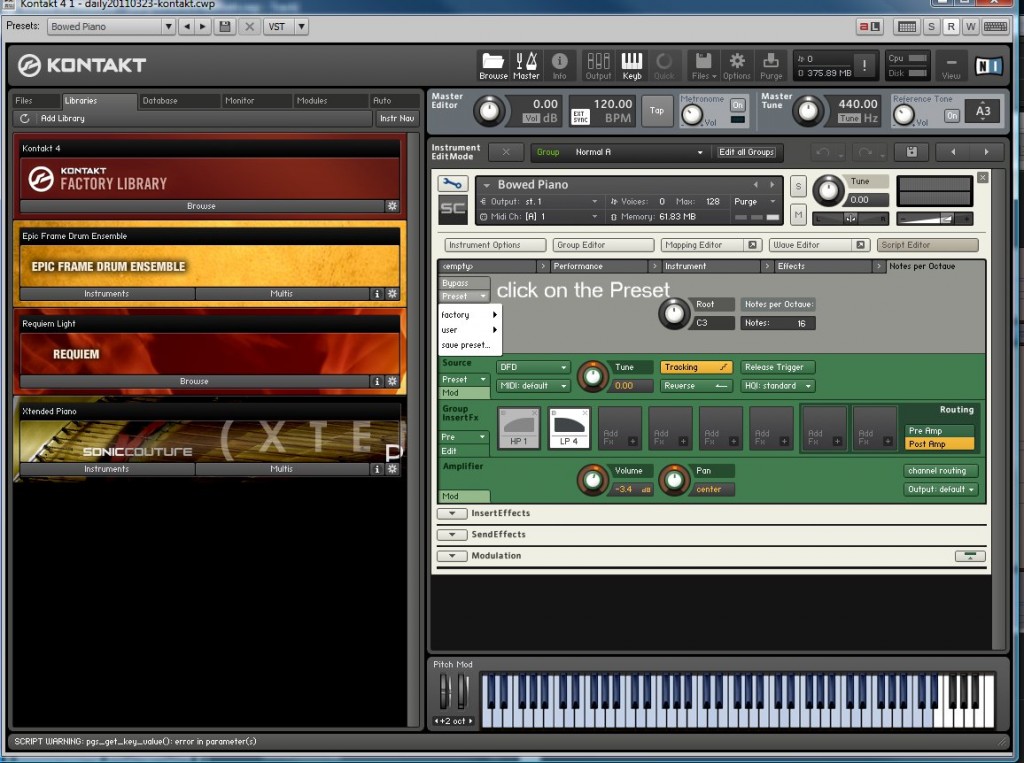The image size is (1024, 763).
Task: Click the Epic Frame Drum Ensemble banner
Action: pos(207,267)
